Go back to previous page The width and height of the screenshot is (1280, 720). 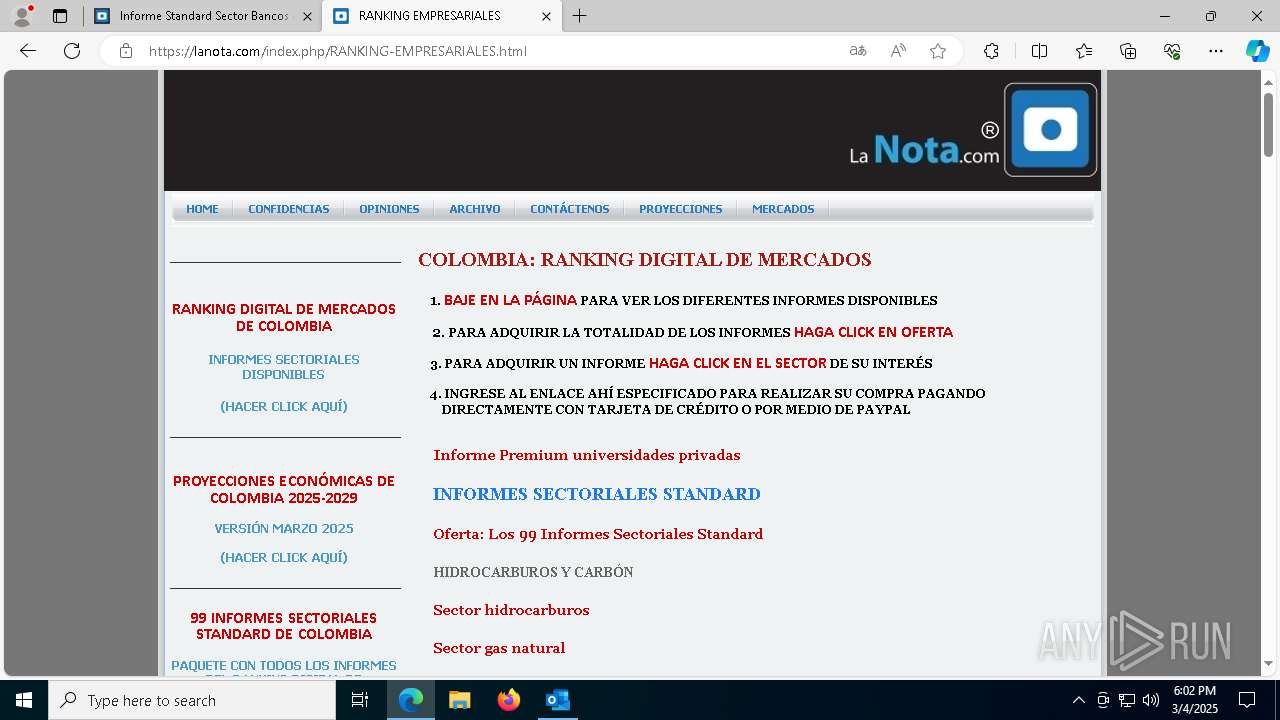28,51
